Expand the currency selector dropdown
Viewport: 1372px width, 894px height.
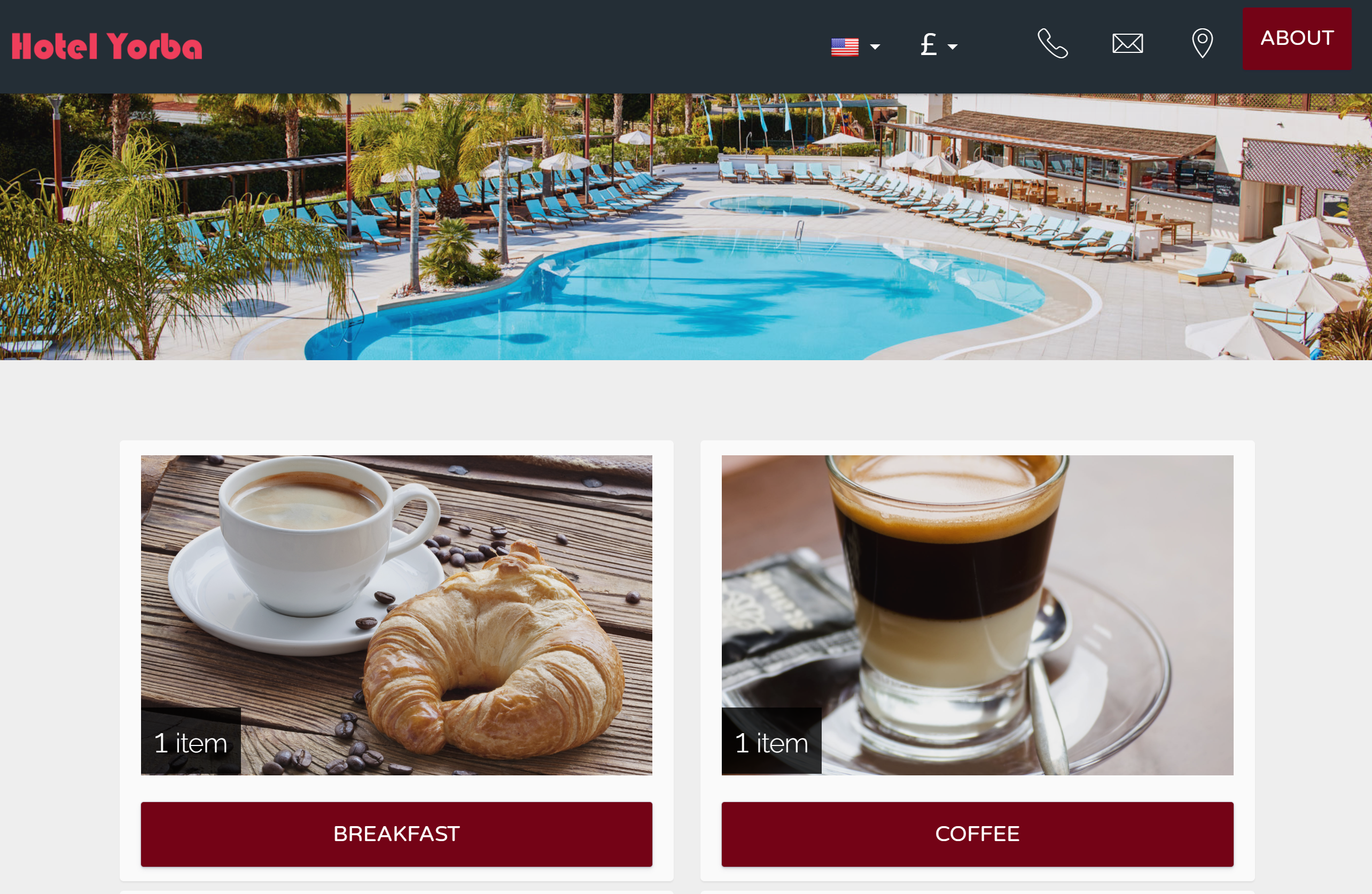coord(937,44)
